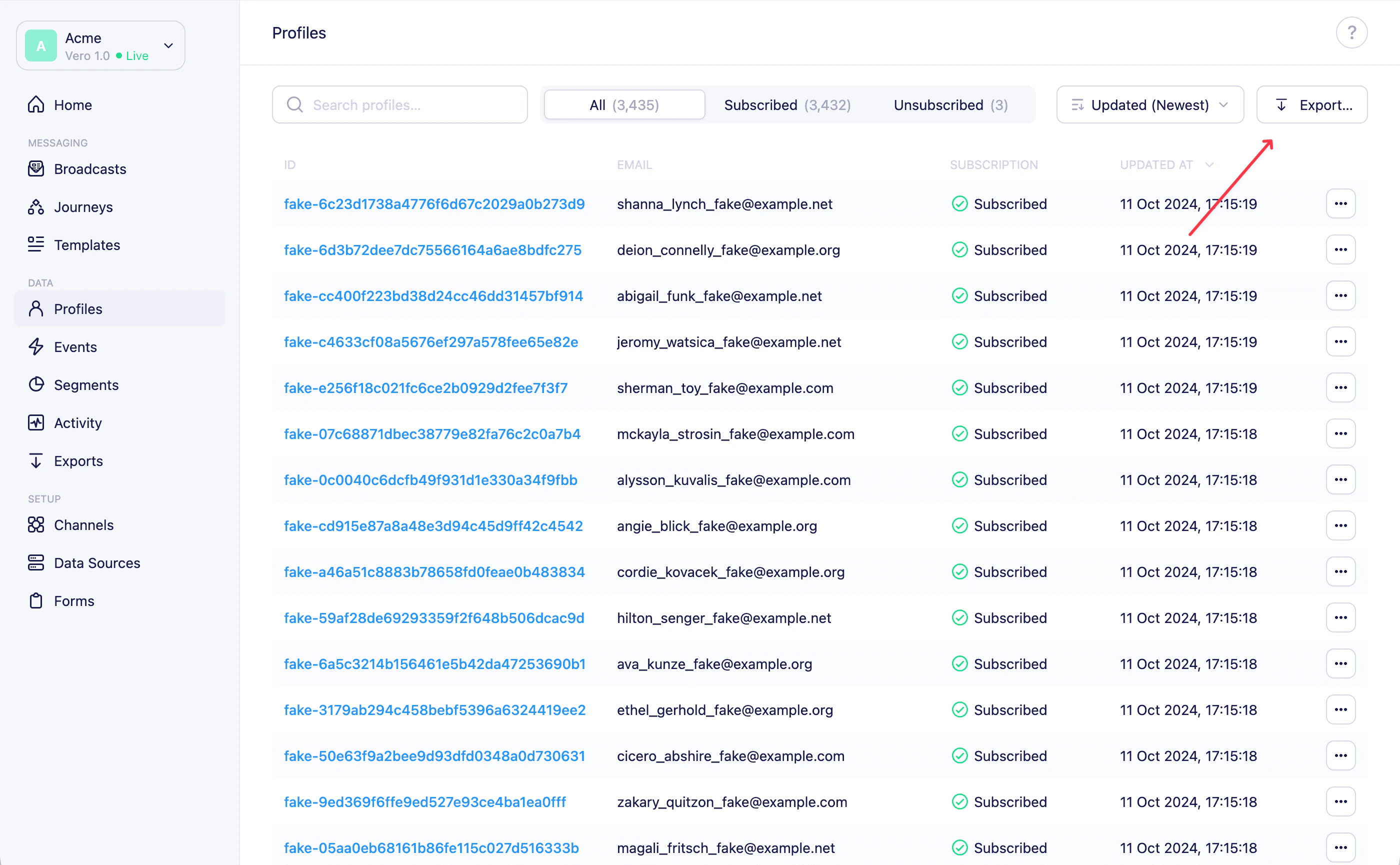Open more options for ava_kunze row
The image size is (1400, 865).
pyautogui.click(x=1340, y=663)
